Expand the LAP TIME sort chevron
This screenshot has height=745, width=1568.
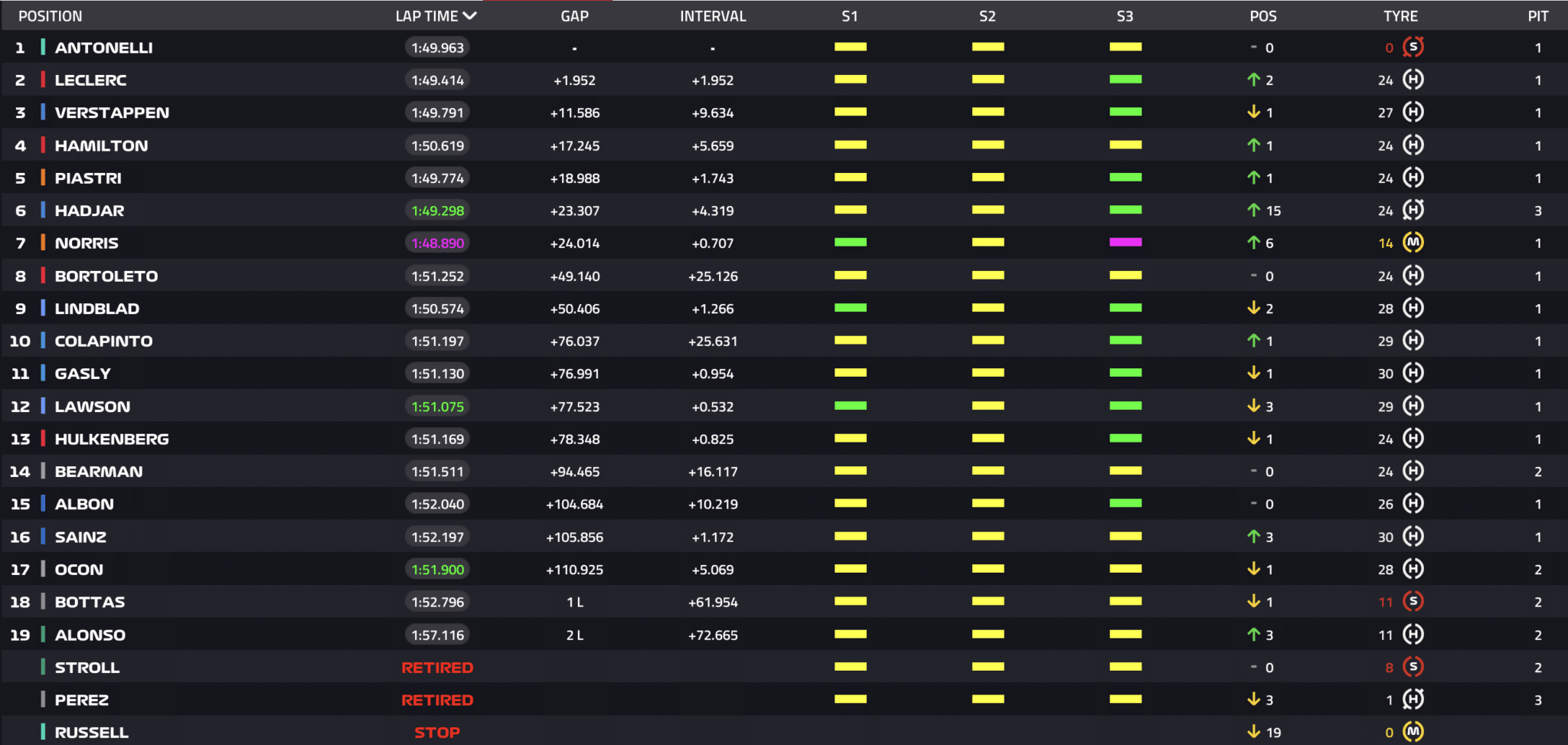[470, 15]
